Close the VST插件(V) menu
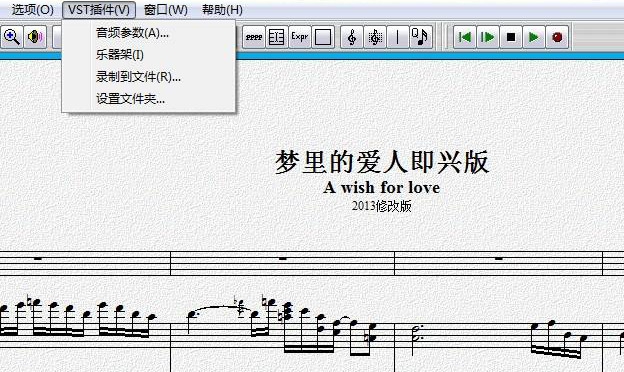The image size is (624, 372). click(99, 10)
